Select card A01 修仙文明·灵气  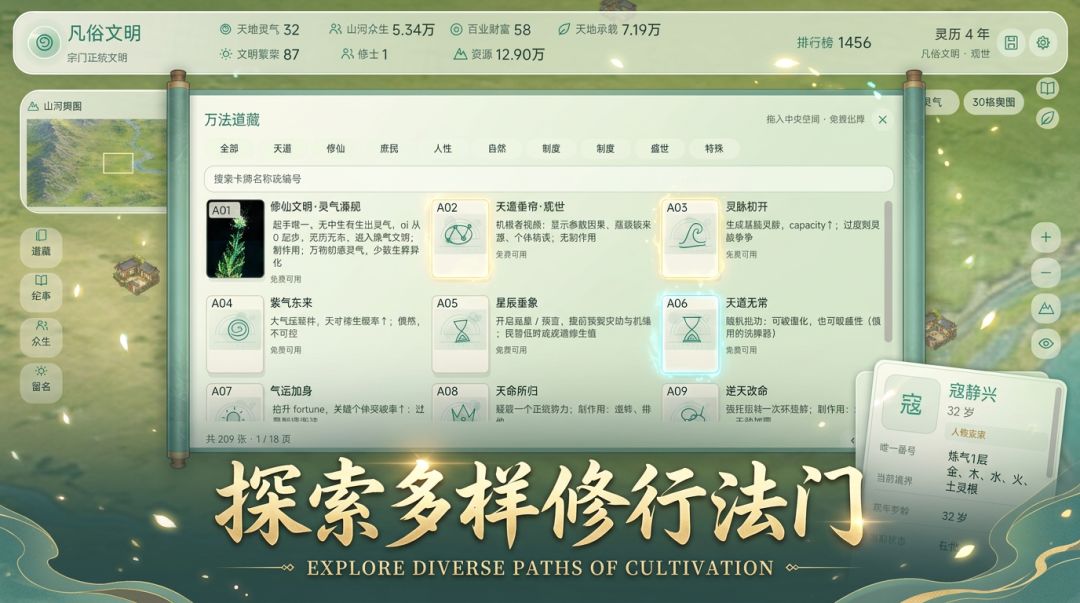(x=235, y=238)
